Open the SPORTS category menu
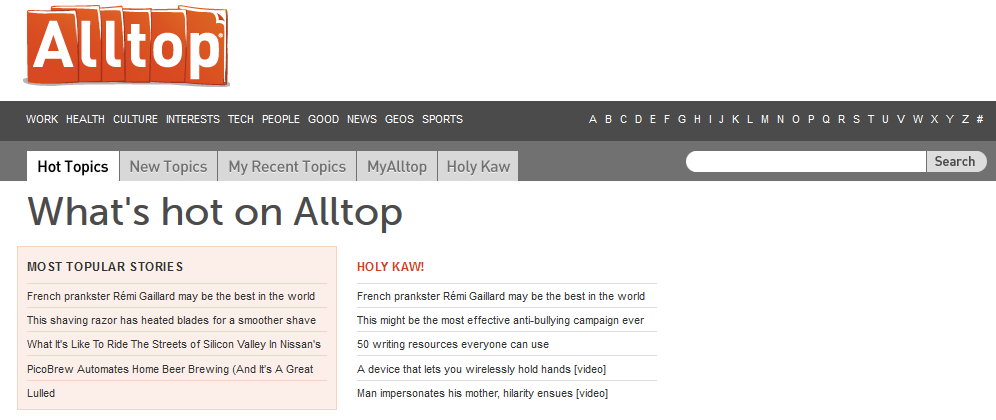This screenshot has width=996, height=420. click(442, 119)
